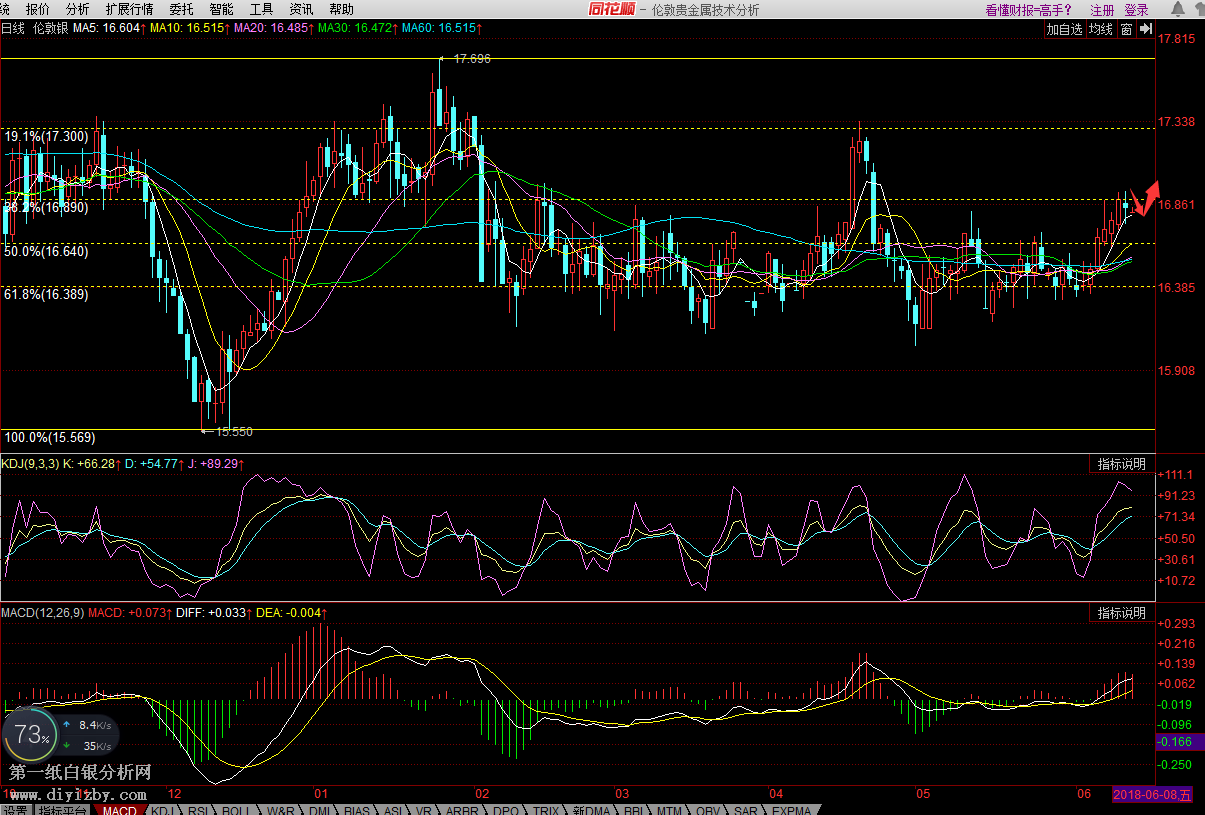Click the 登录 login link

[1136, 9]
